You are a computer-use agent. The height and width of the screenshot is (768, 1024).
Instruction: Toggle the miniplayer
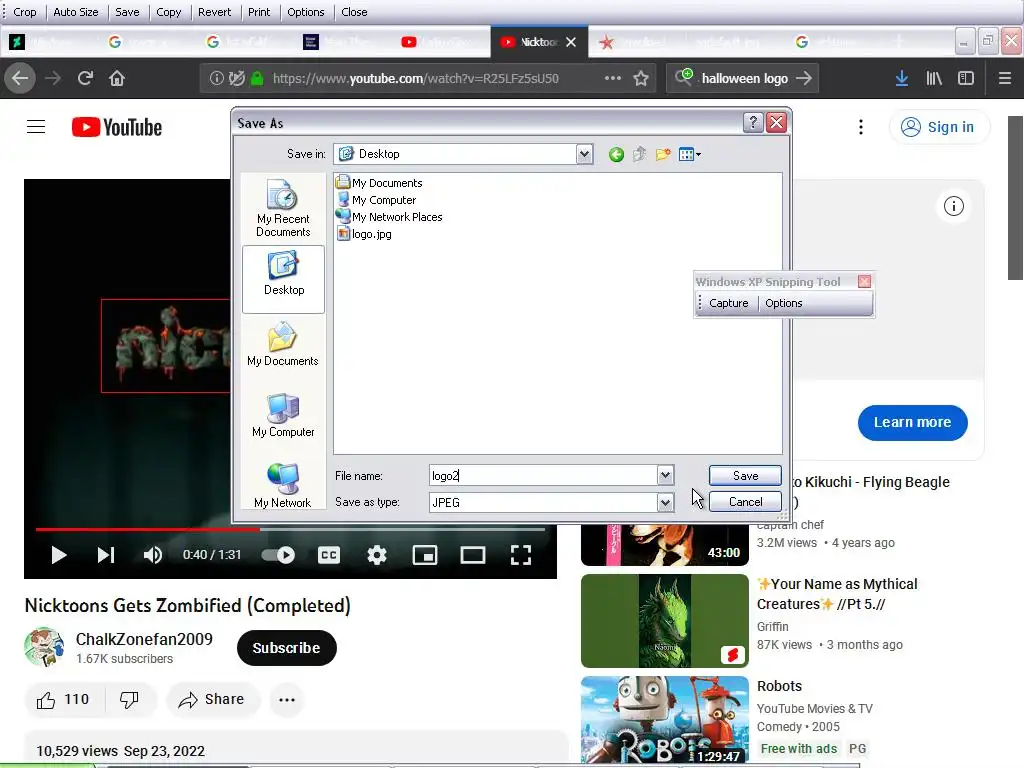tap(424, 555)
